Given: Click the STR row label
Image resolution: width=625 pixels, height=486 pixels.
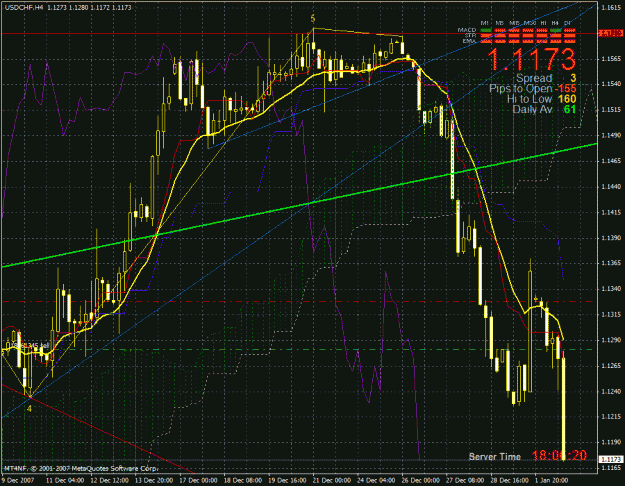Looking at the screenshot, I should (x=471, y=35).
